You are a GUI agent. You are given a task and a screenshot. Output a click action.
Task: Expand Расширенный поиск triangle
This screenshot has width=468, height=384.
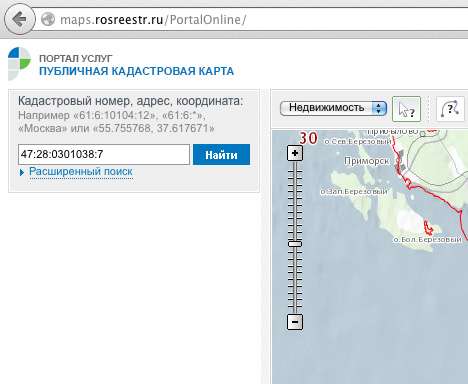pyautogui.click(x=22, y=172)
